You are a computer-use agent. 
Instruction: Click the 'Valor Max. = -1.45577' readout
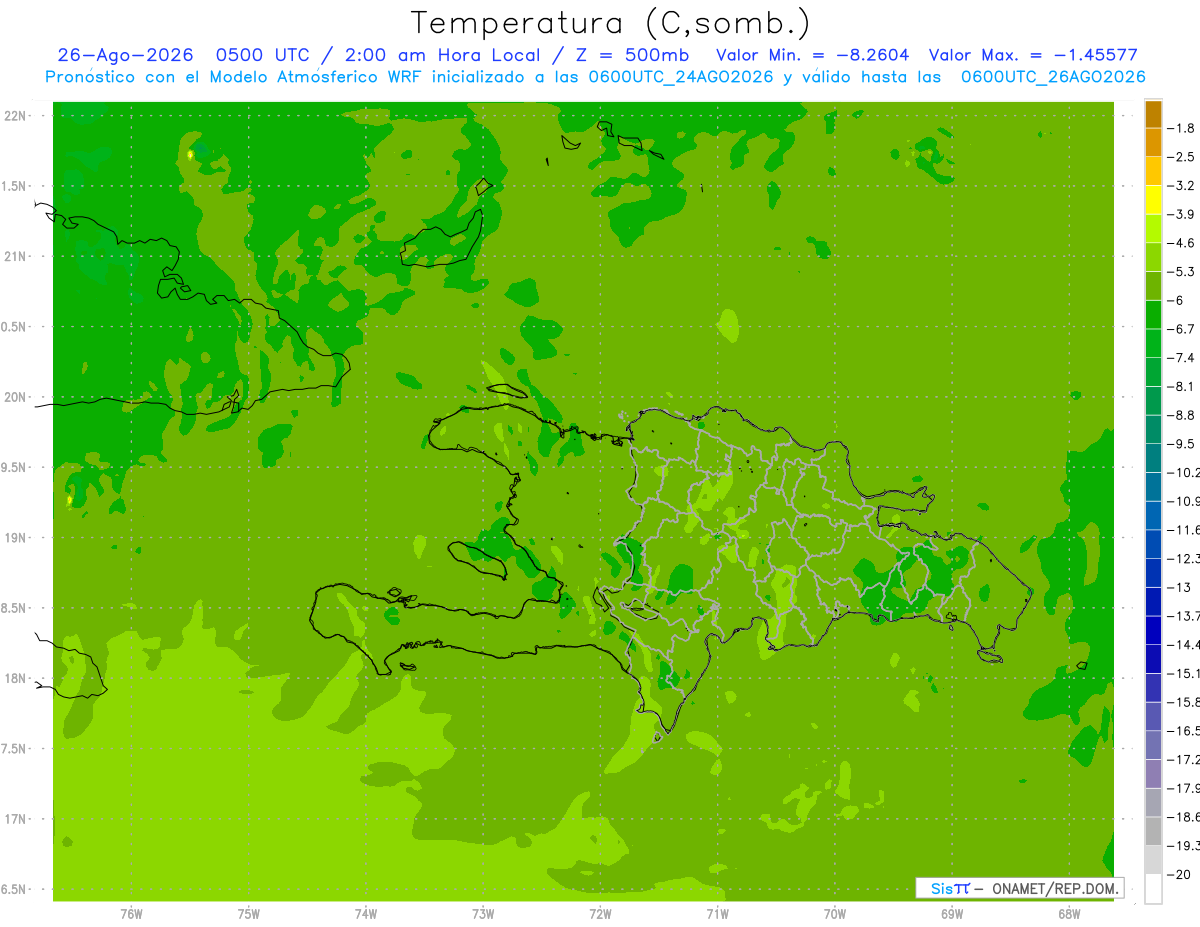pyautogui.click(x=1033, y=56)
